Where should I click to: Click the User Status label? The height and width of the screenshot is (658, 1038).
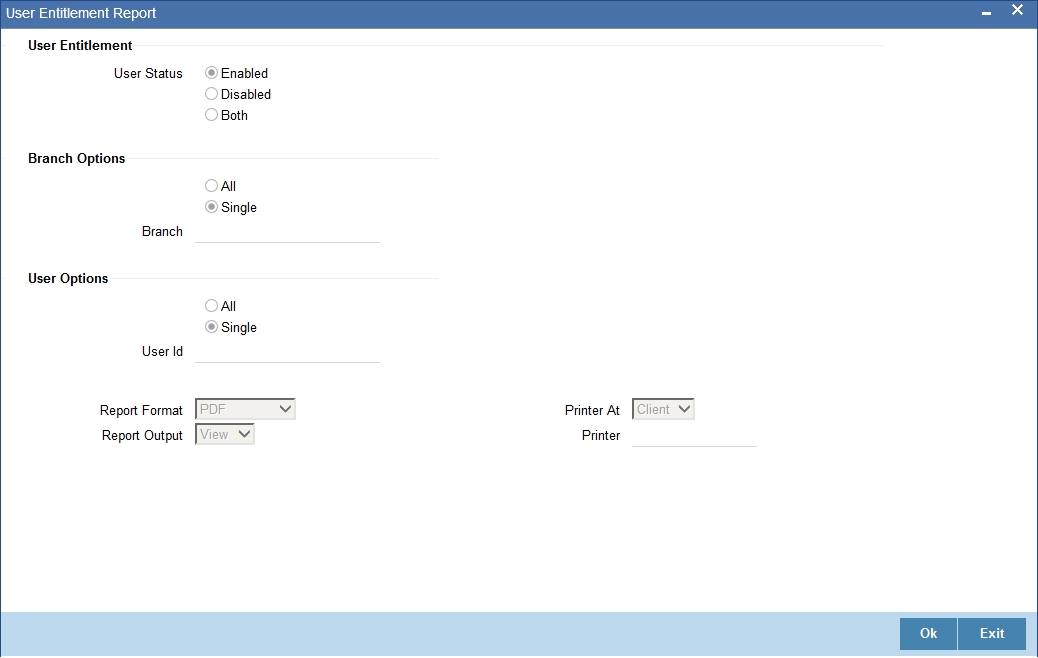click(x=148, y=73)
